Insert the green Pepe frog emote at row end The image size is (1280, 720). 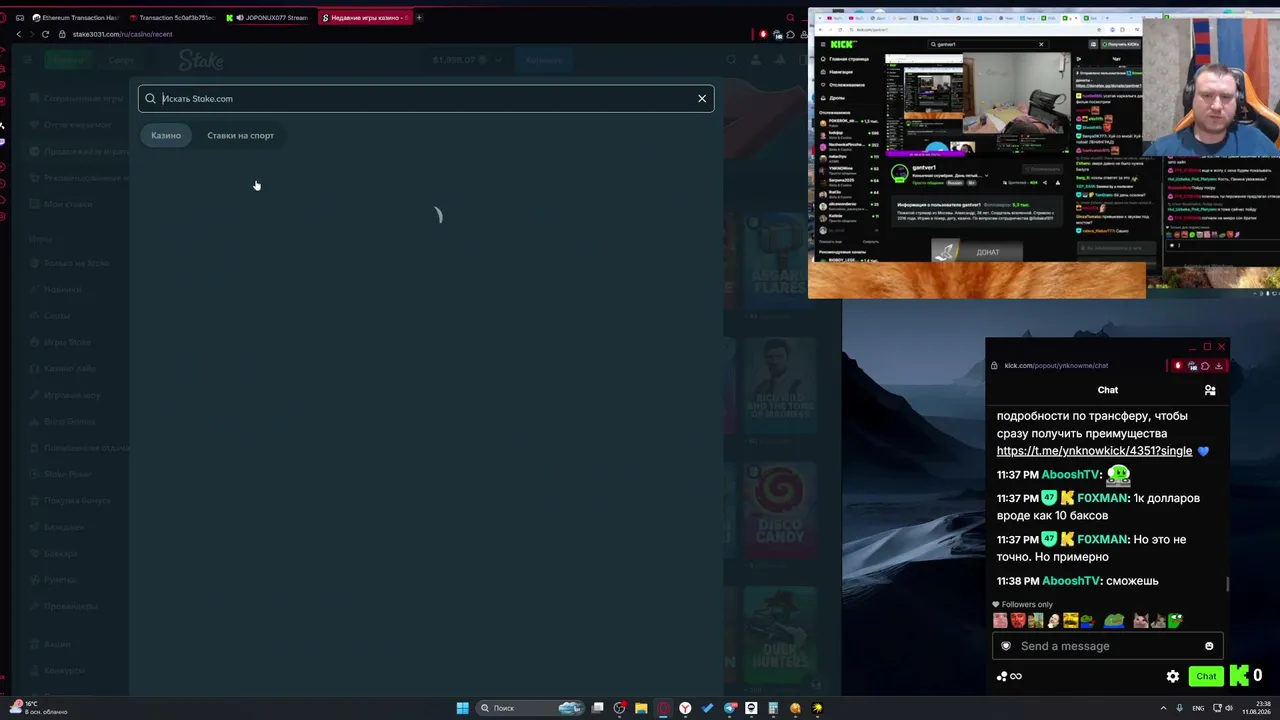[1175, 621]
